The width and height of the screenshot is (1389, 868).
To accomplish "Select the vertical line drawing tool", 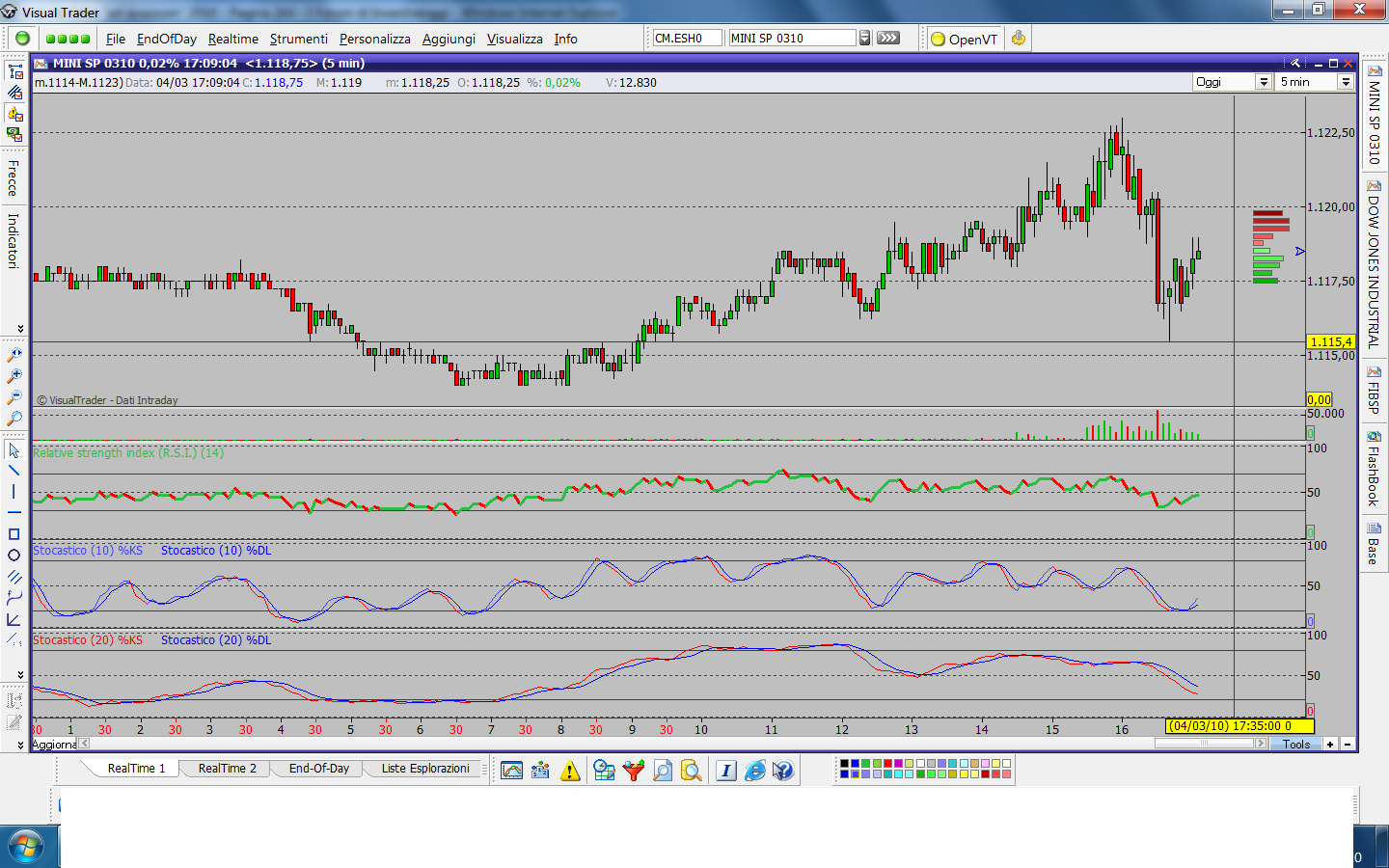I will (x=14, y=492).
